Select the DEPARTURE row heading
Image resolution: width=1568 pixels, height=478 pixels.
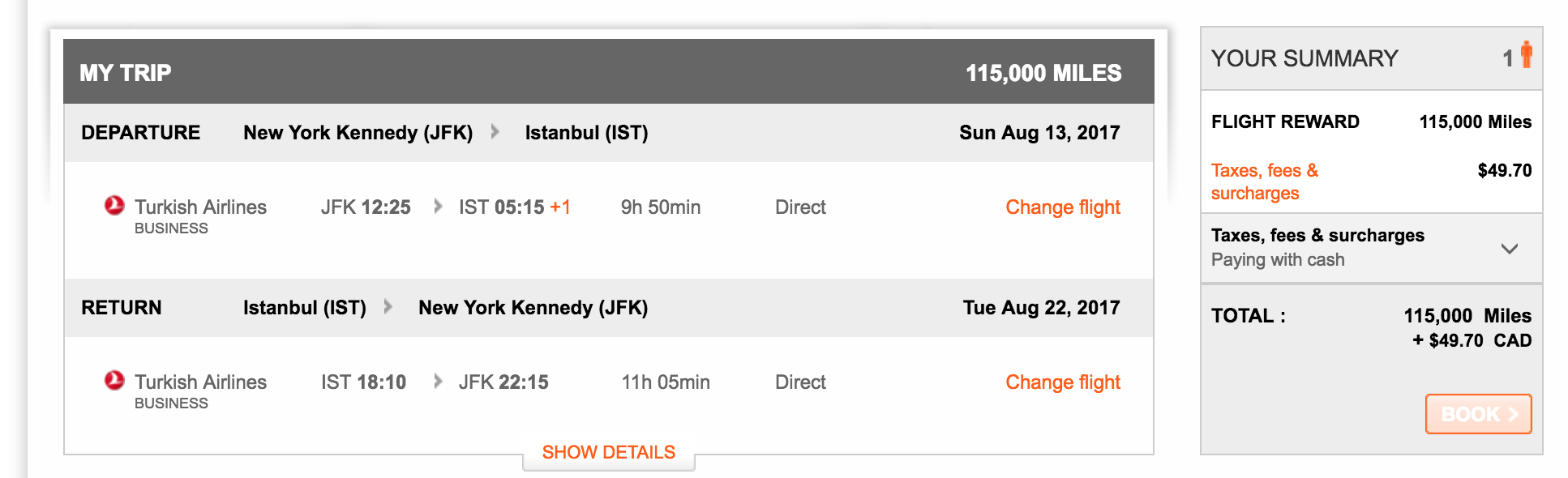[x=140, y=132]
